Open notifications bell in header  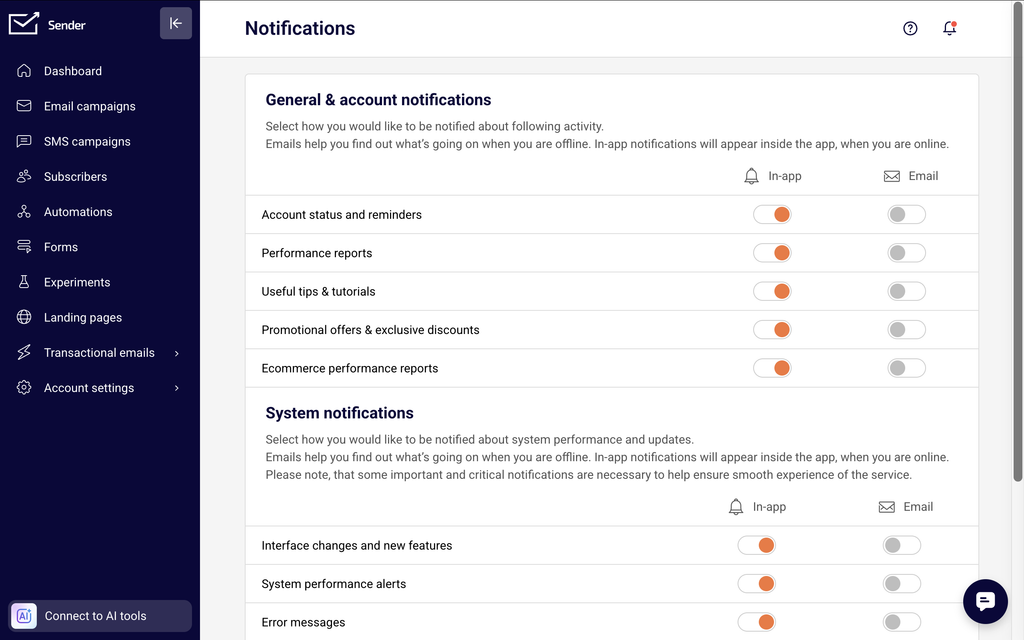pos(950,28)
